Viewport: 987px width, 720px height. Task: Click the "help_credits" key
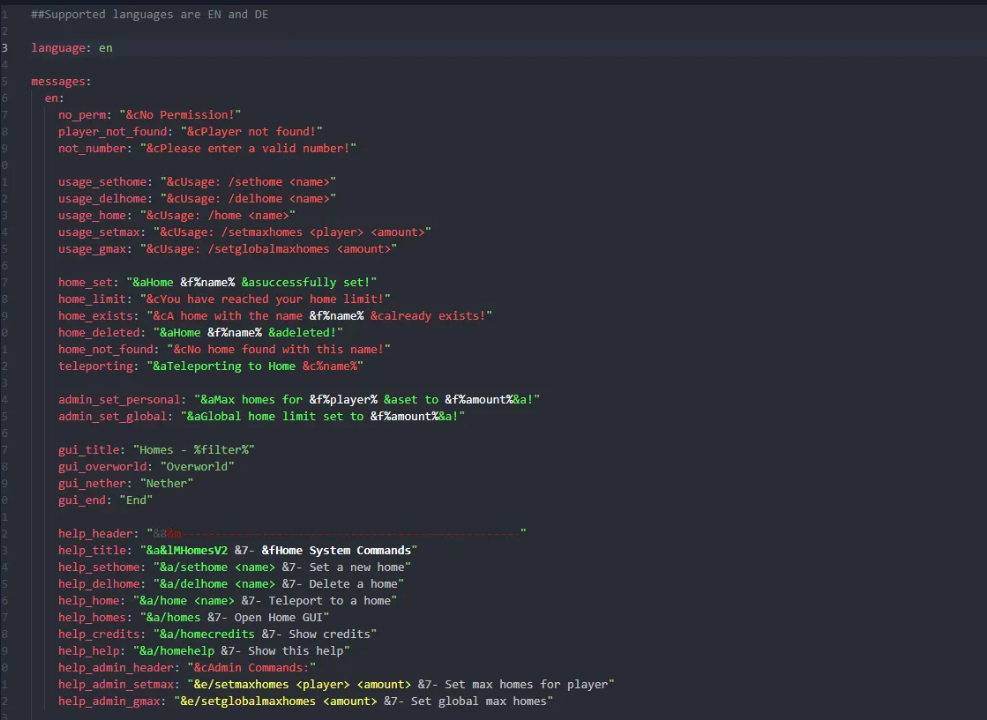(99, 634)
